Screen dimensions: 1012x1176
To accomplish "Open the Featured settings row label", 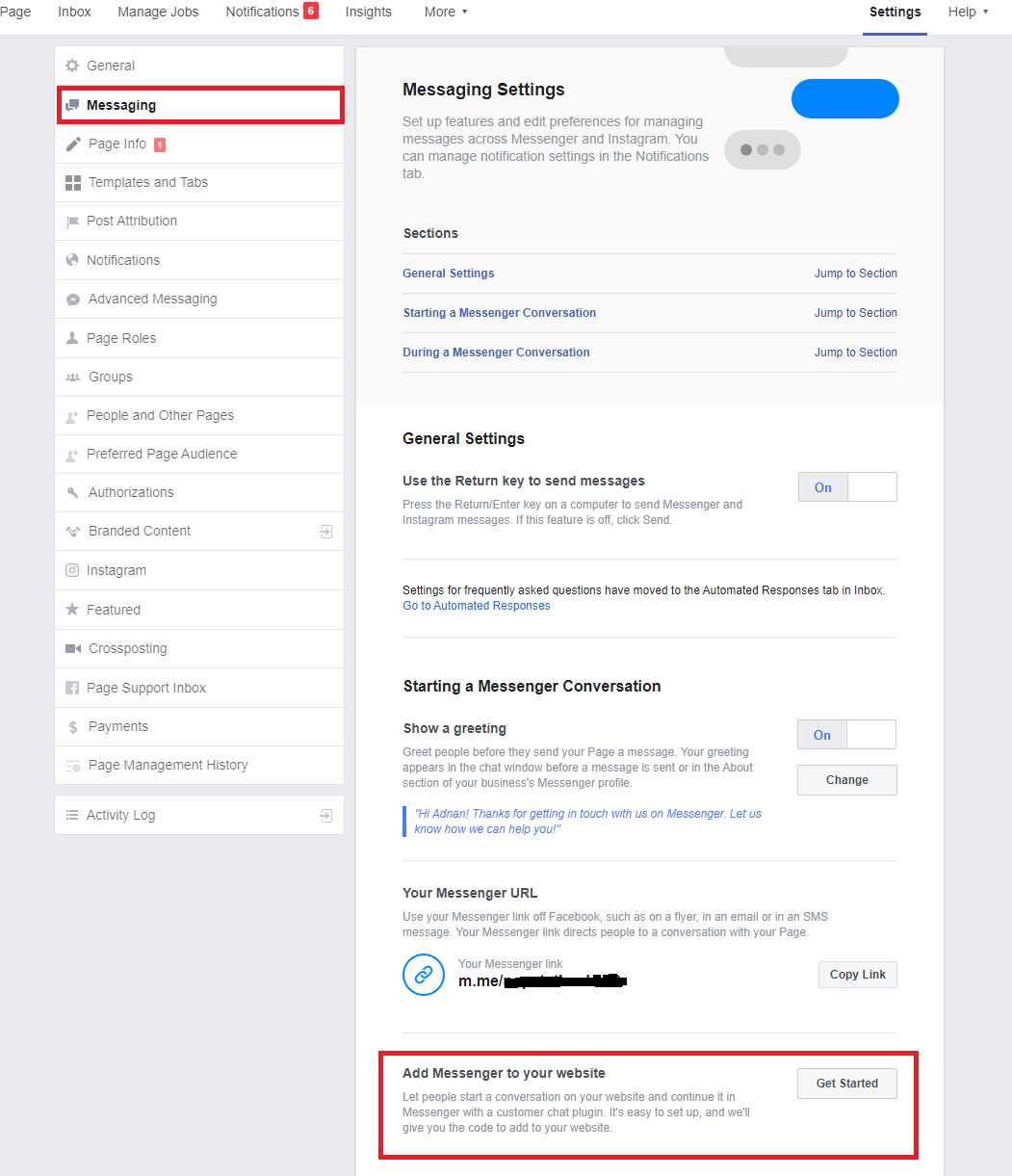I will (x=114, y=610).
